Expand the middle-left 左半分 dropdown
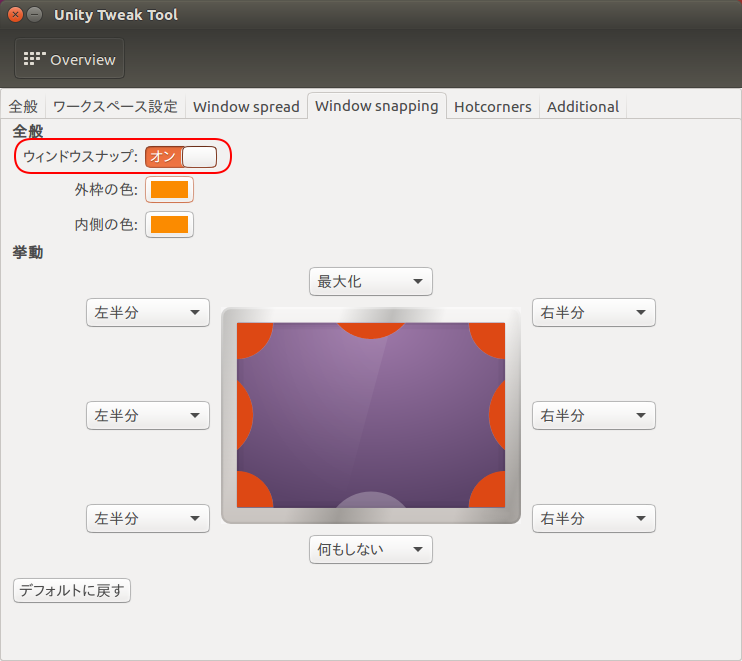Viewport: 742px width, 661px height. (148, 415)
